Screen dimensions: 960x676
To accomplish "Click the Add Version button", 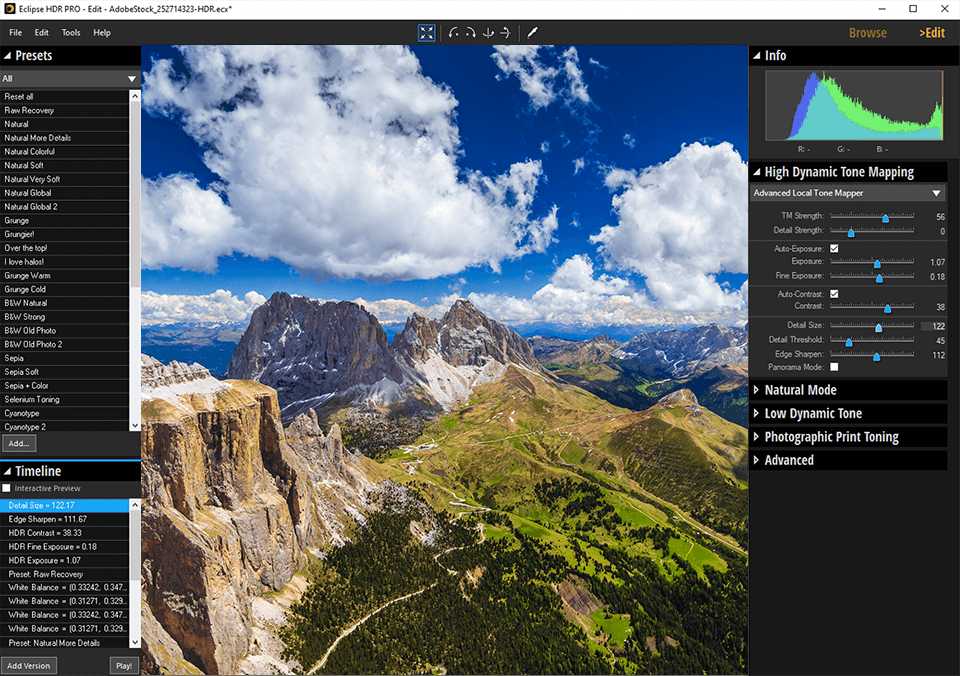I will [x=29, y=664].
